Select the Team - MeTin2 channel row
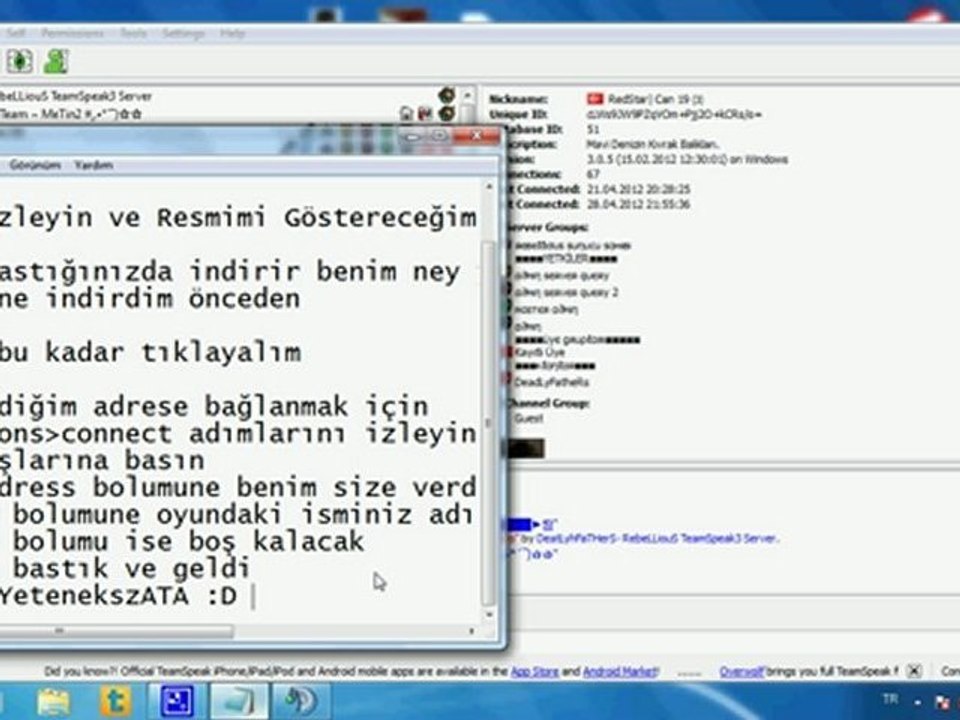This screenshot has height=720, width=960. (71, 114)
